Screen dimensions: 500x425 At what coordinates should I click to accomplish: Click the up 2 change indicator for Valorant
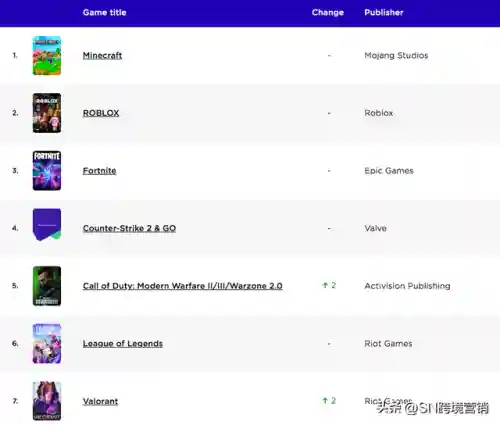pos(329,401)
